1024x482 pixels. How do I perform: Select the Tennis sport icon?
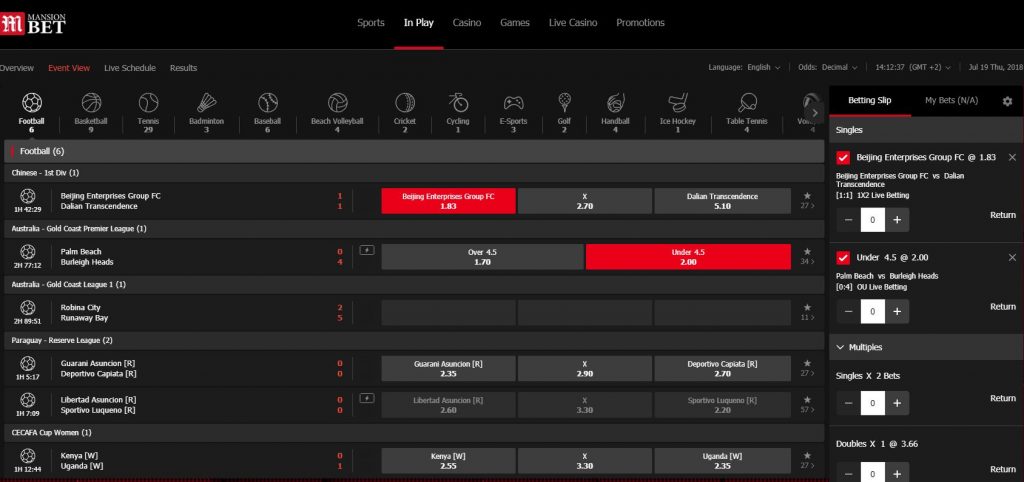pos(148,103)
